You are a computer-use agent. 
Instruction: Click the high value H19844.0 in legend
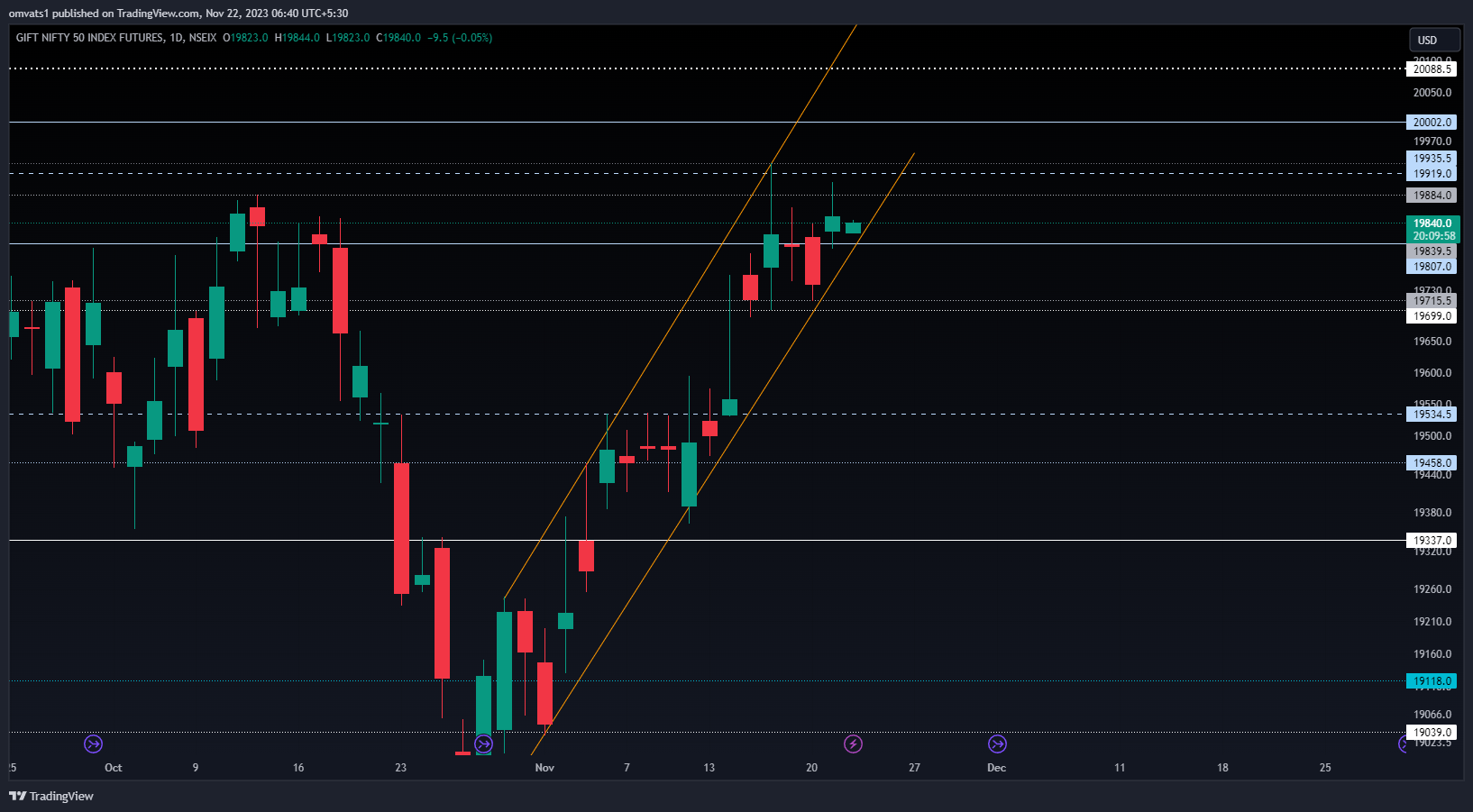pyautogui.click(x=297, y=38)
